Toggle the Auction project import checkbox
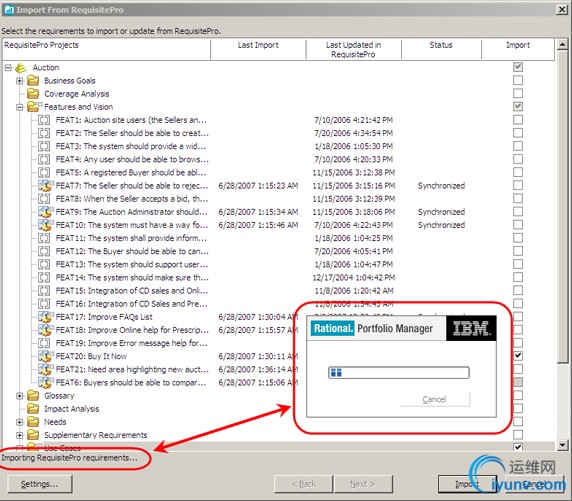Viewport: 572px width, 501px height. tap(518, 67)
